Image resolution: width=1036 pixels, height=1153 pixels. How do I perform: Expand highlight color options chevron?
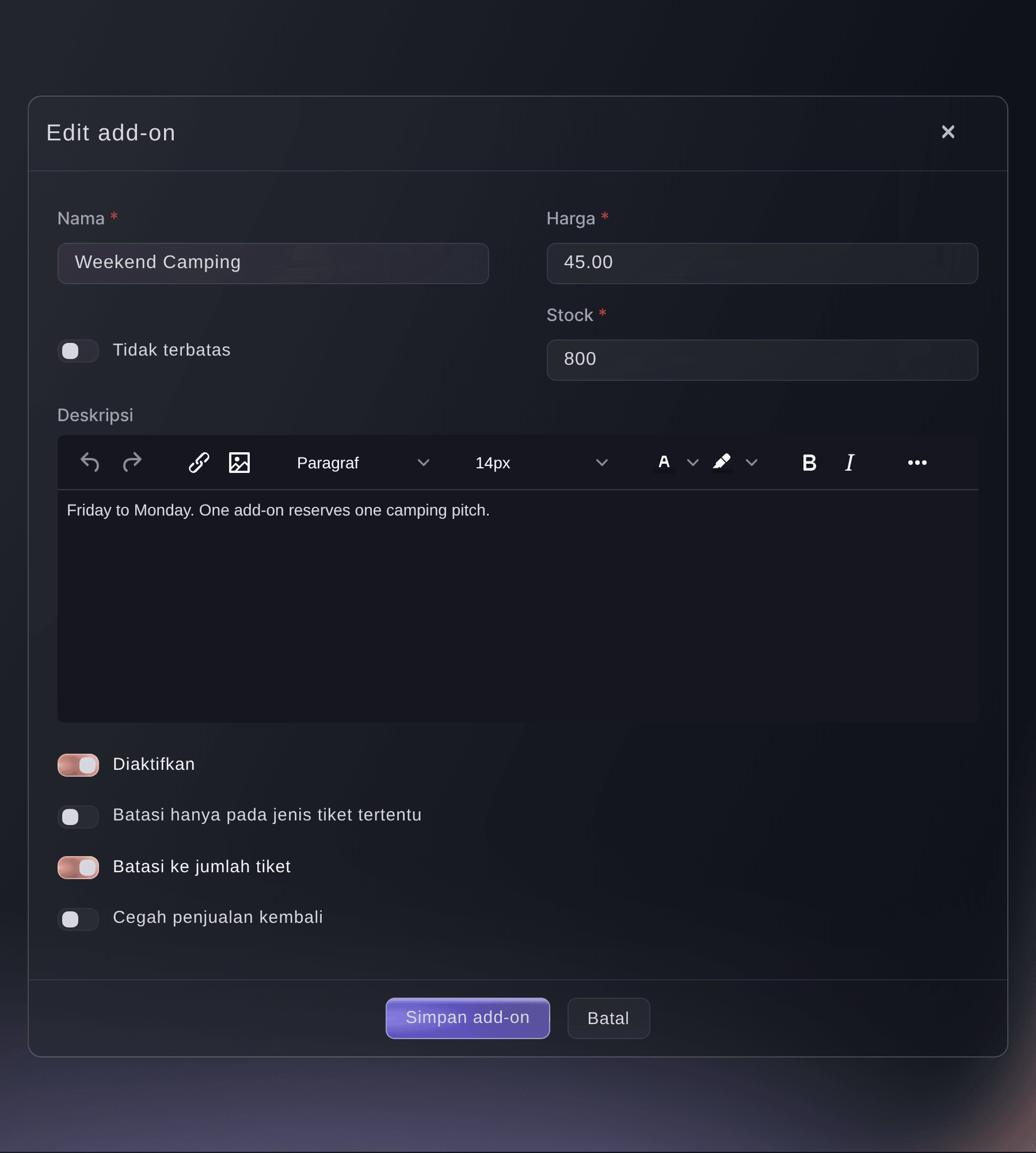coord(752,463)
